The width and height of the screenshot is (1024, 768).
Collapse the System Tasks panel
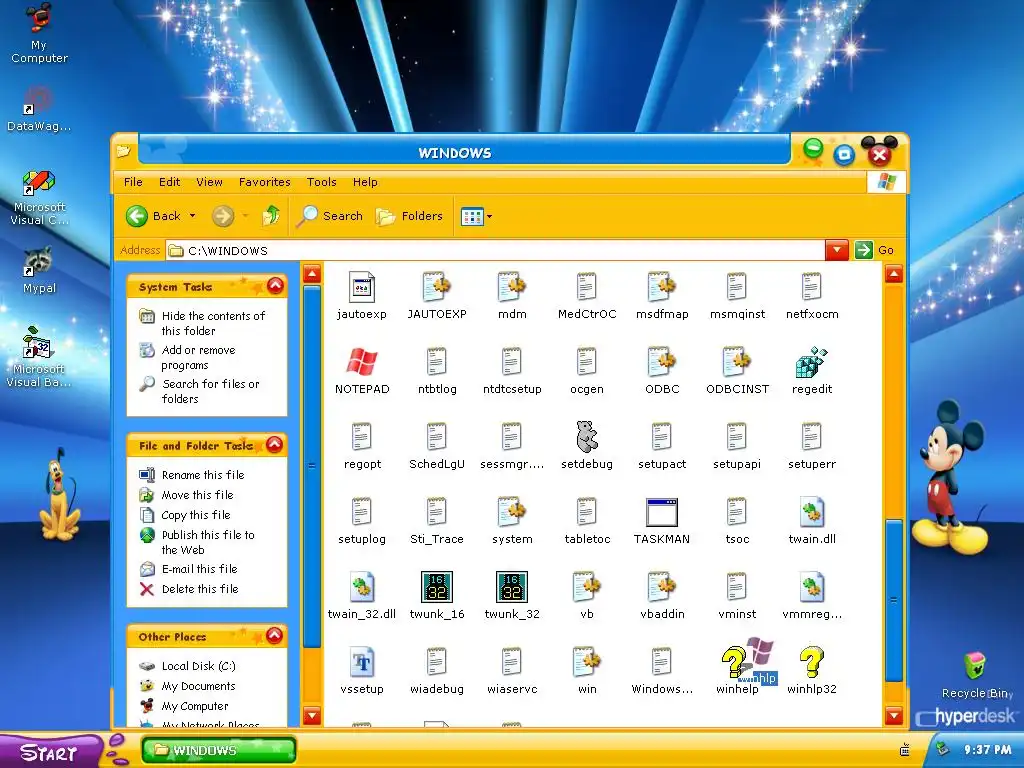coord(276,286)
